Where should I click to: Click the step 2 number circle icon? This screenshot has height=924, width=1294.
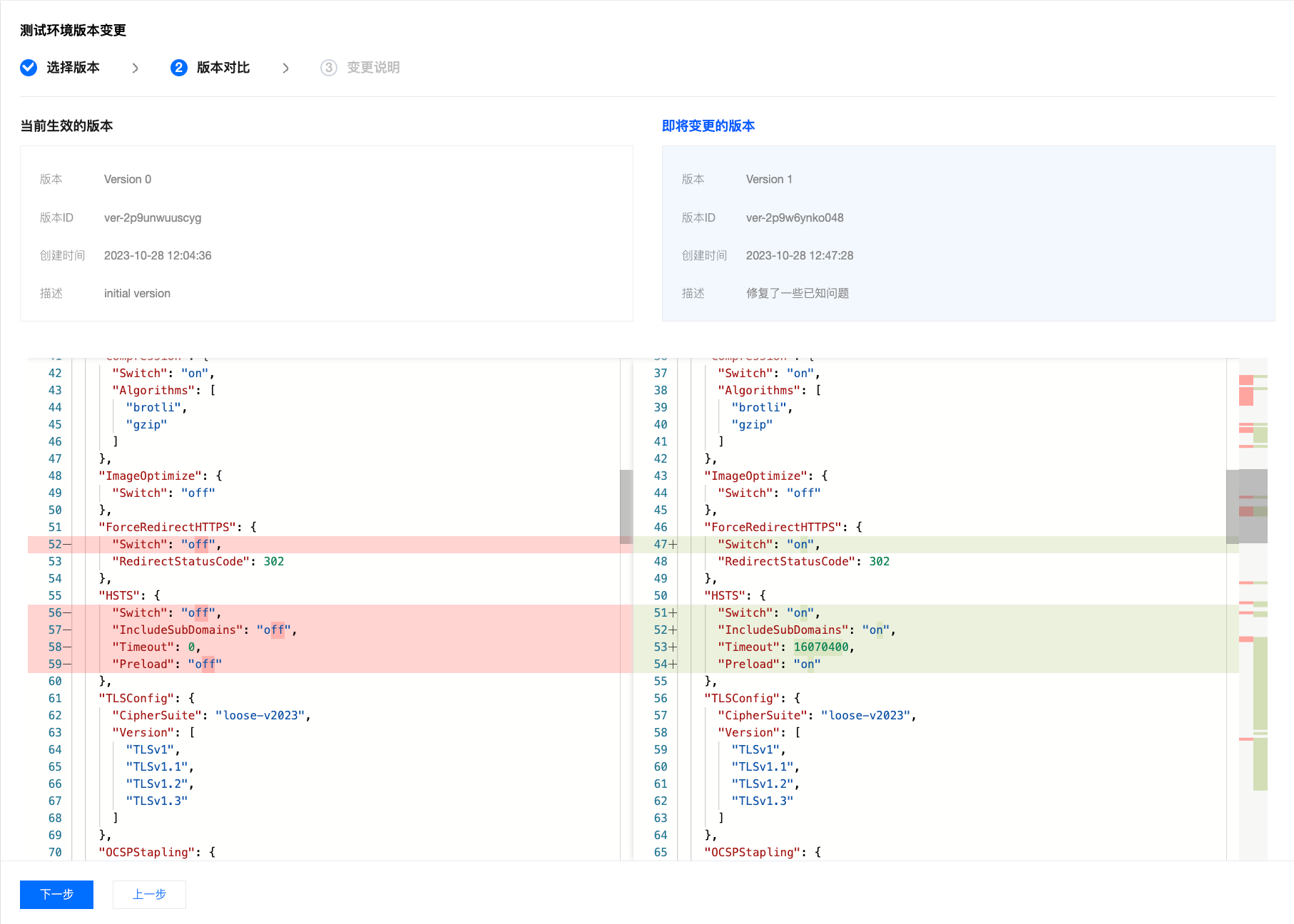pos(179,68)
